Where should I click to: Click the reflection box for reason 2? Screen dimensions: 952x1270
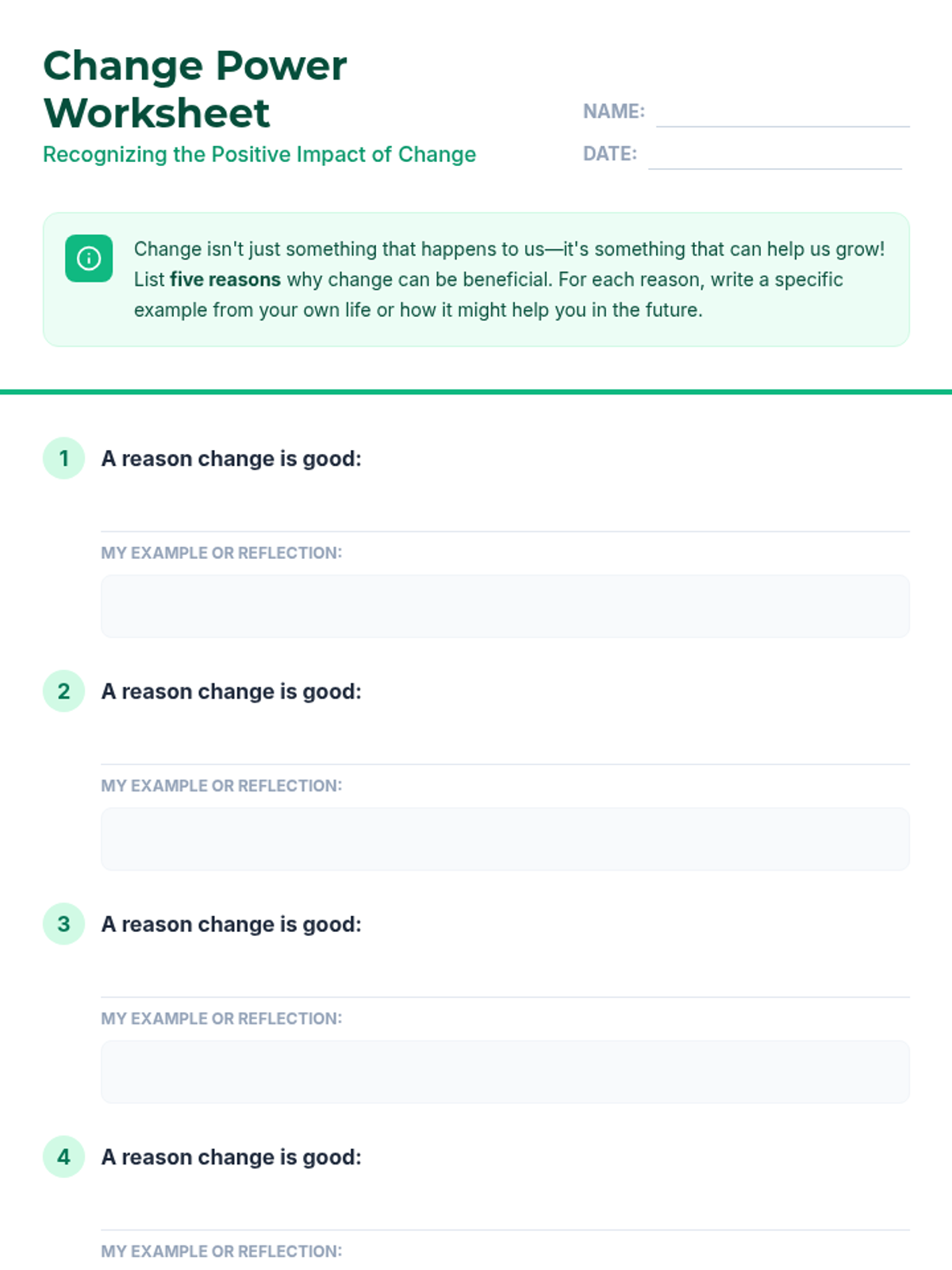click(x=505, y=839)
